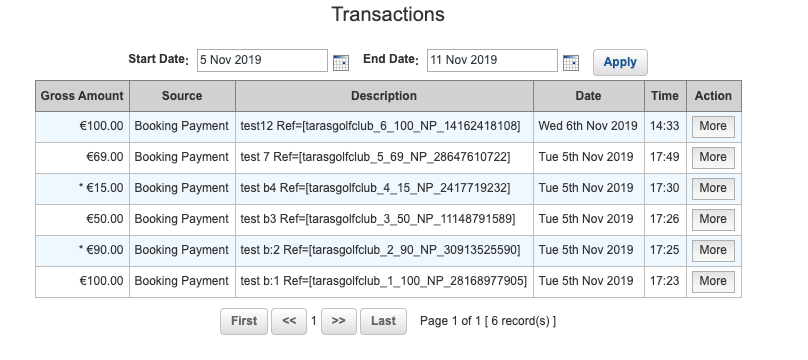Click the 17:30 time cell
The height and width of the screenshot is (360, 808).
[665, 188]
